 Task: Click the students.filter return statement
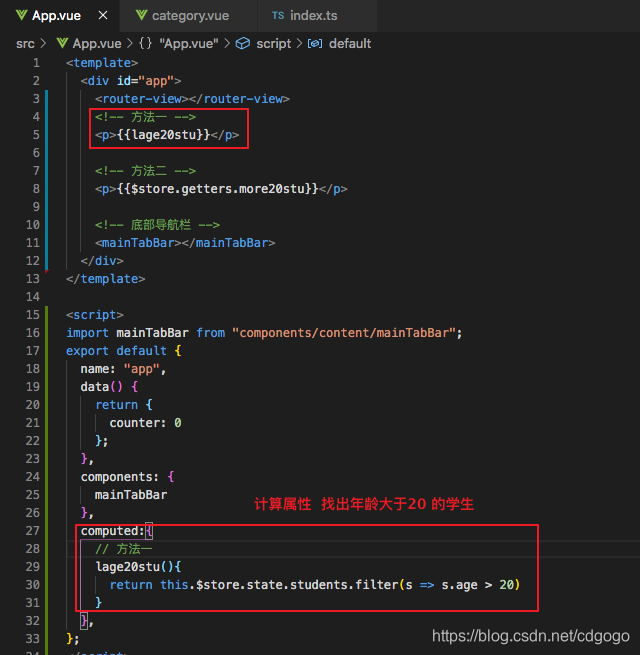click(x=315, y=585)
